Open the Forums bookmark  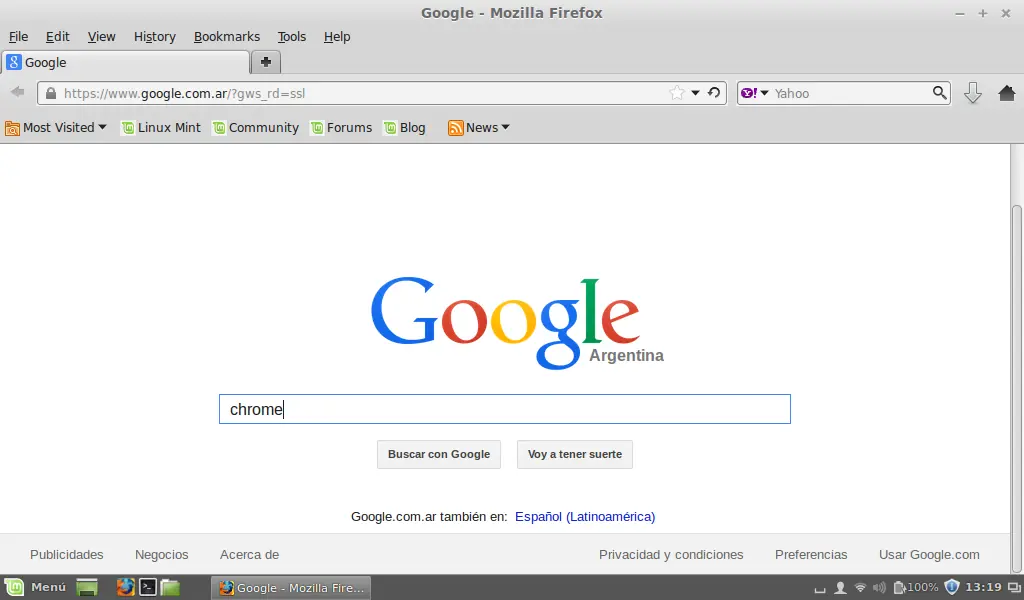click(342, 127)
